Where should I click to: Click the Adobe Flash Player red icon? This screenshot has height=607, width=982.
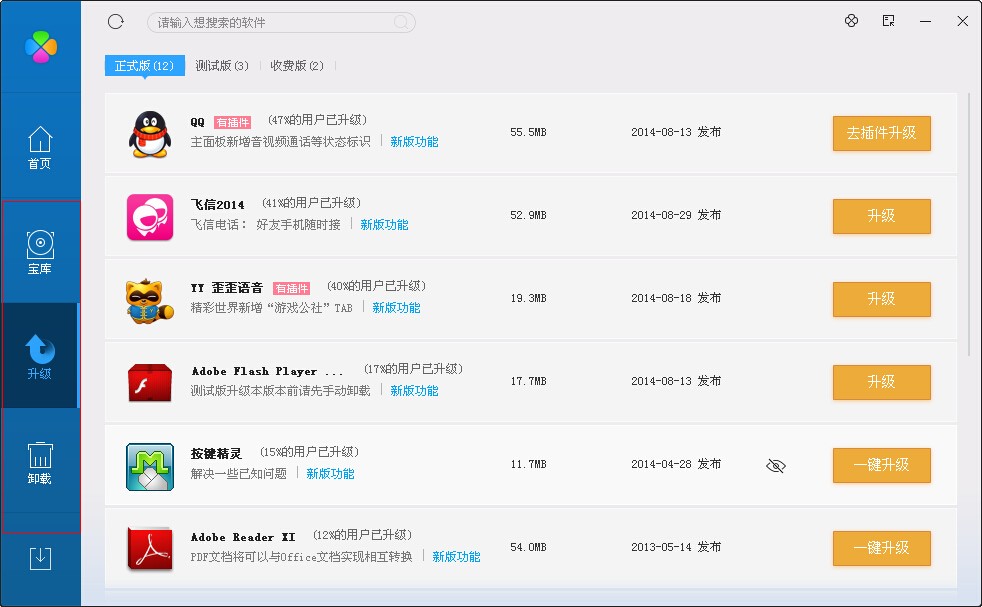148,381
